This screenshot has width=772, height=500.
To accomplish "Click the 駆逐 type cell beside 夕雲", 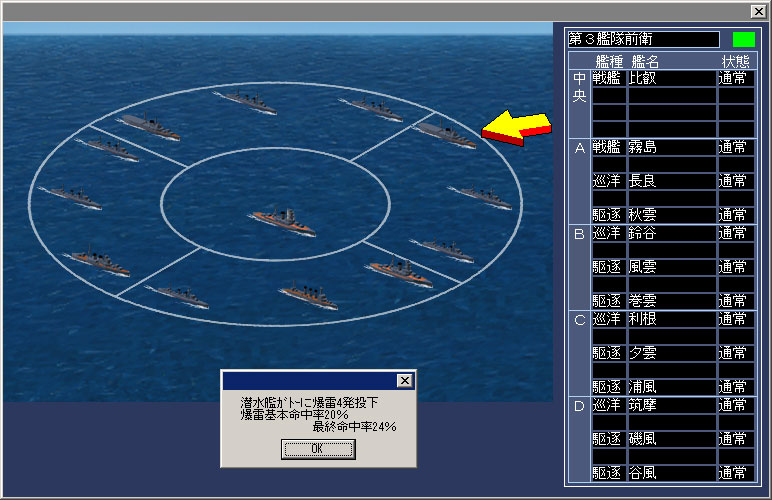I will tap(609, 353).
